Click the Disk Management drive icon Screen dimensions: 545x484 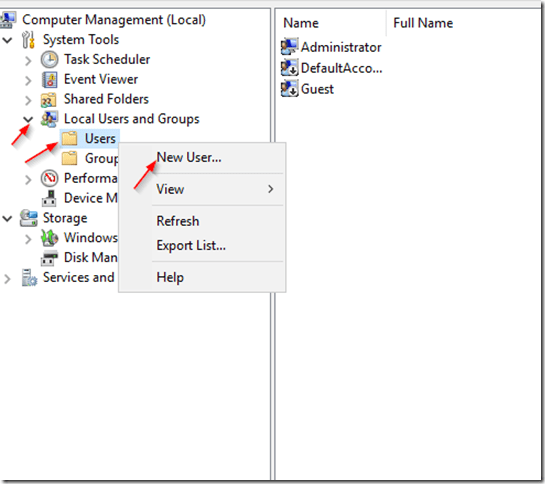tap(49, 258)
